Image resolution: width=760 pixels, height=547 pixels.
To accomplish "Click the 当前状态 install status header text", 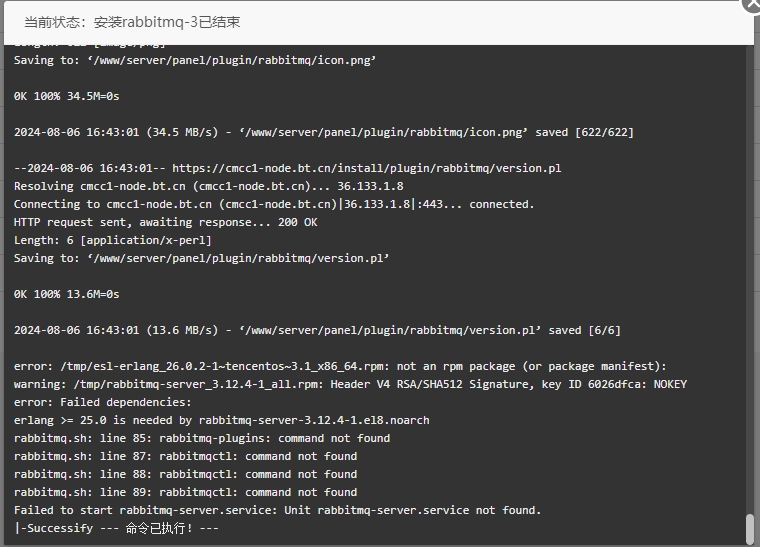I will click(x=132, y=22).
